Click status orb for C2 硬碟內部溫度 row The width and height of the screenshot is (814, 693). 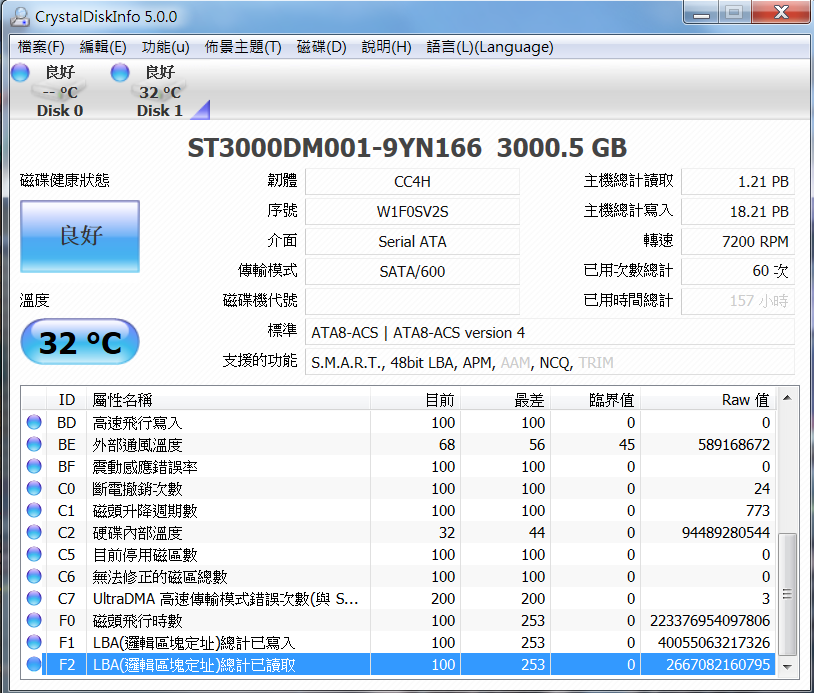coord(34,533)
